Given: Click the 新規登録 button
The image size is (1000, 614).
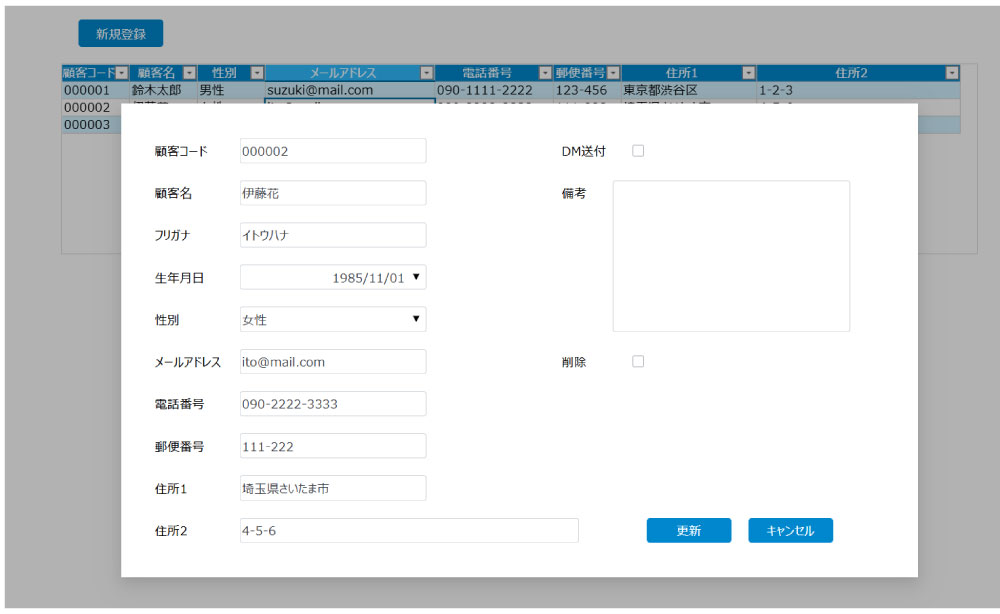Looking at the screenshot, I should [x=120, y=33].
